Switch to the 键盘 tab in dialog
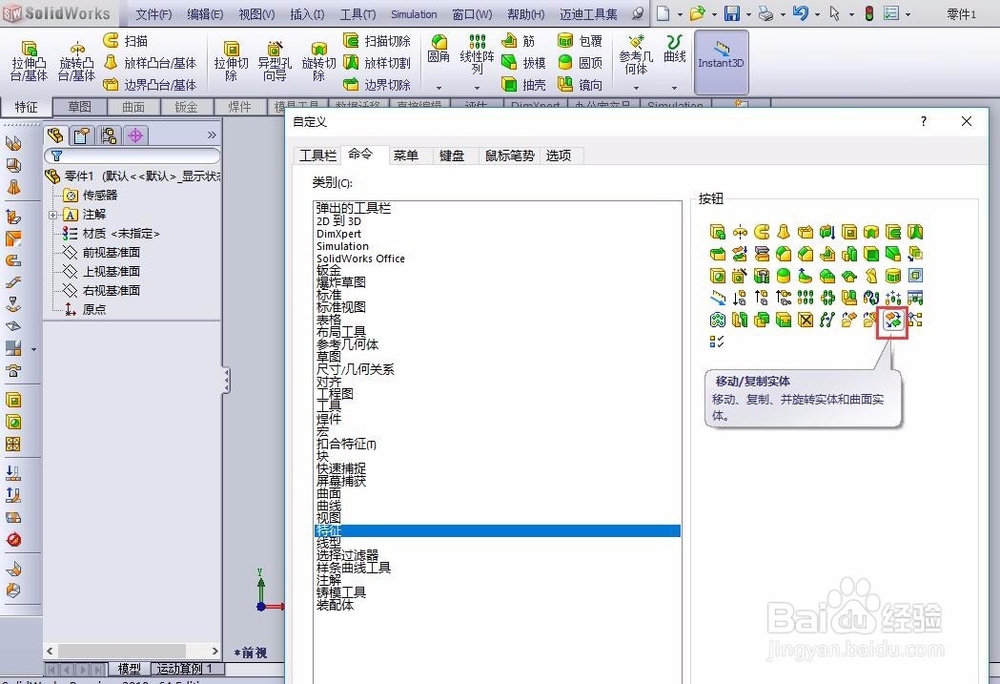This screenshot has height=684, width=1000. (452, 156)
